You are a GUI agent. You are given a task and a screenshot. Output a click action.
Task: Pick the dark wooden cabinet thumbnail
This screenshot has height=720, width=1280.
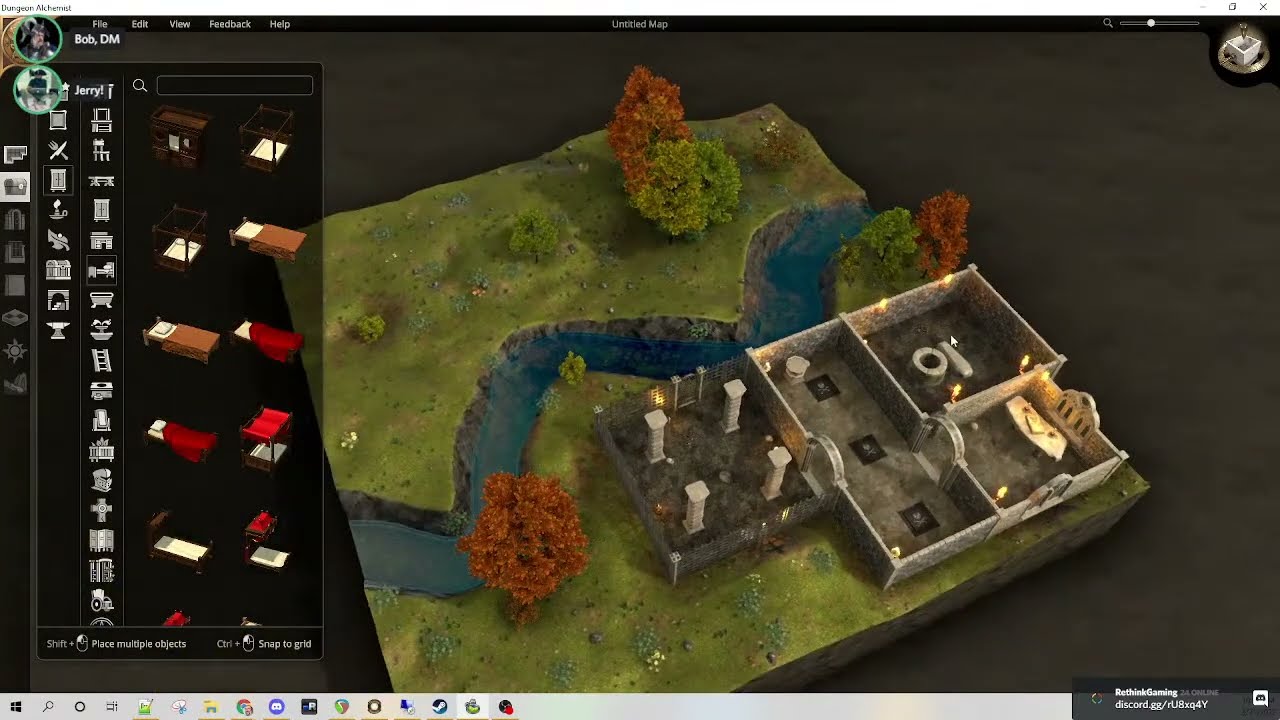coord(180,135)
